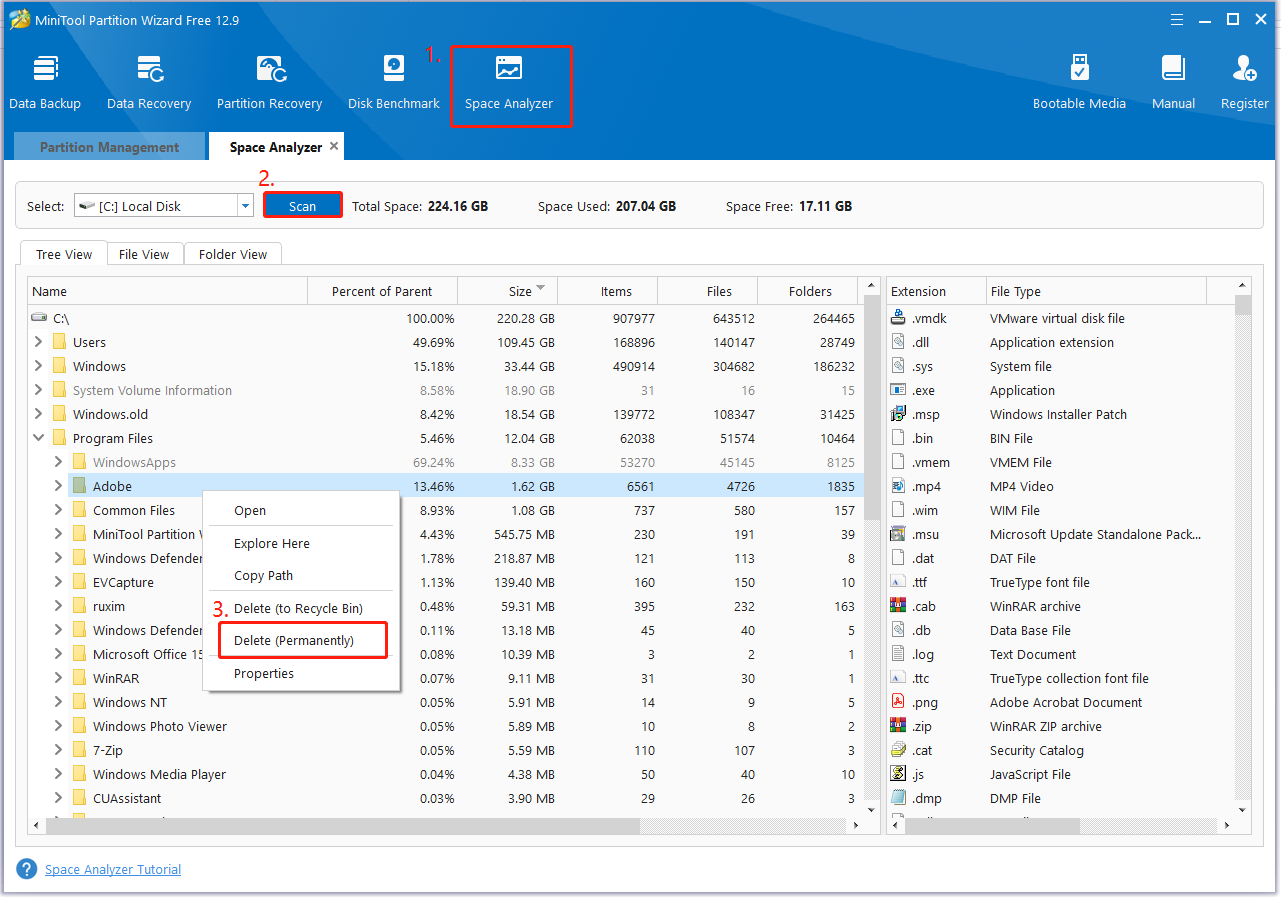1281x898 pixels.
Task: Expand the System Volume Information node
Action: pos(38,390)
